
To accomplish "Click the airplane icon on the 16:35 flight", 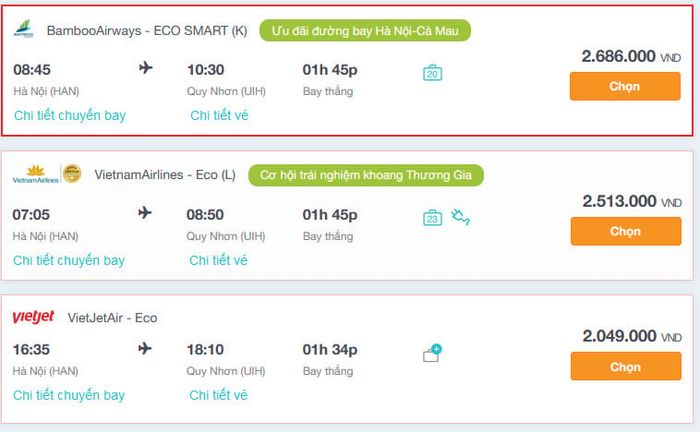I will tap(145, 348).
